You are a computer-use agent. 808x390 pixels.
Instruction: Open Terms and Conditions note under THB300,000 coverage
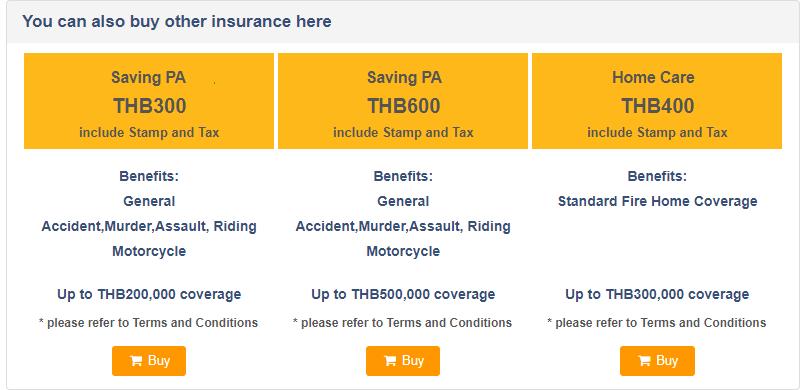tap(656, 323)
